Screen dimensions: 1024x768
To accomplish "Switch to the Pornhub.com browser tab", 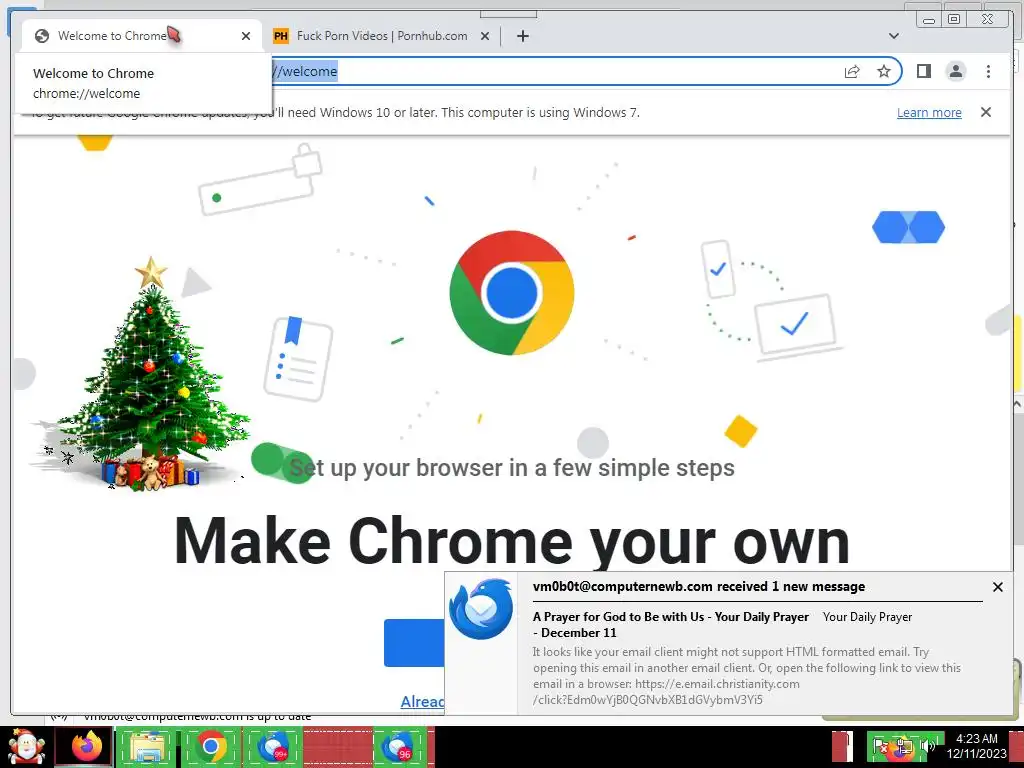I will 381,36.
